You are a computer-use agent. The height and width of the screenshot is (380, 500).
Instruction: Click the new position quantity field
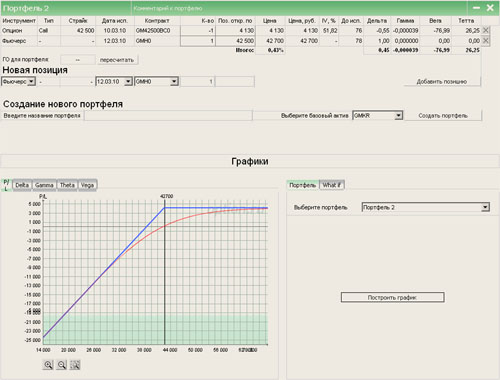pos(197,81)
